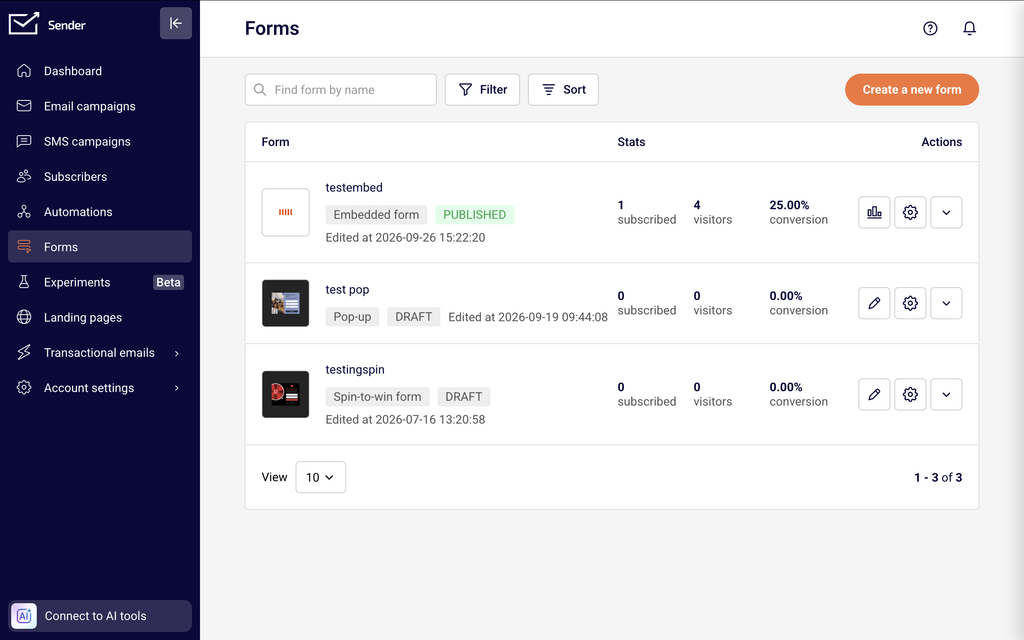Click the Account settings gear icon
Screen dimensions: 1024x640
pyautogui.click(x=24, y=388)
